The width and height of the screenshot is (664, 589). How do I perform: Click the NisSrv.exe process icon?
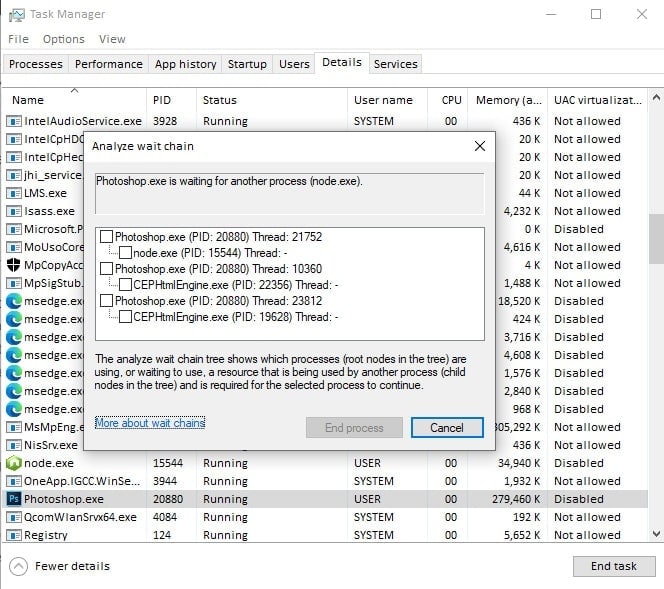pyautogui.click(x=14, y=445)
